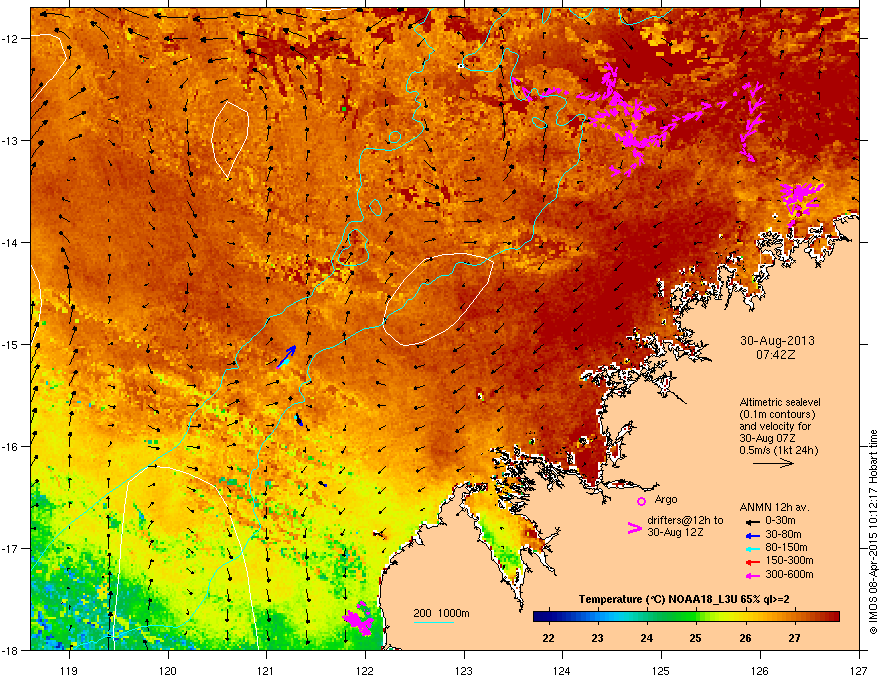The height and width of the screenshot is (680, 880).
Task: Click the latitude axis label -16
Action: pyautogui.click(x=10, y=447)
